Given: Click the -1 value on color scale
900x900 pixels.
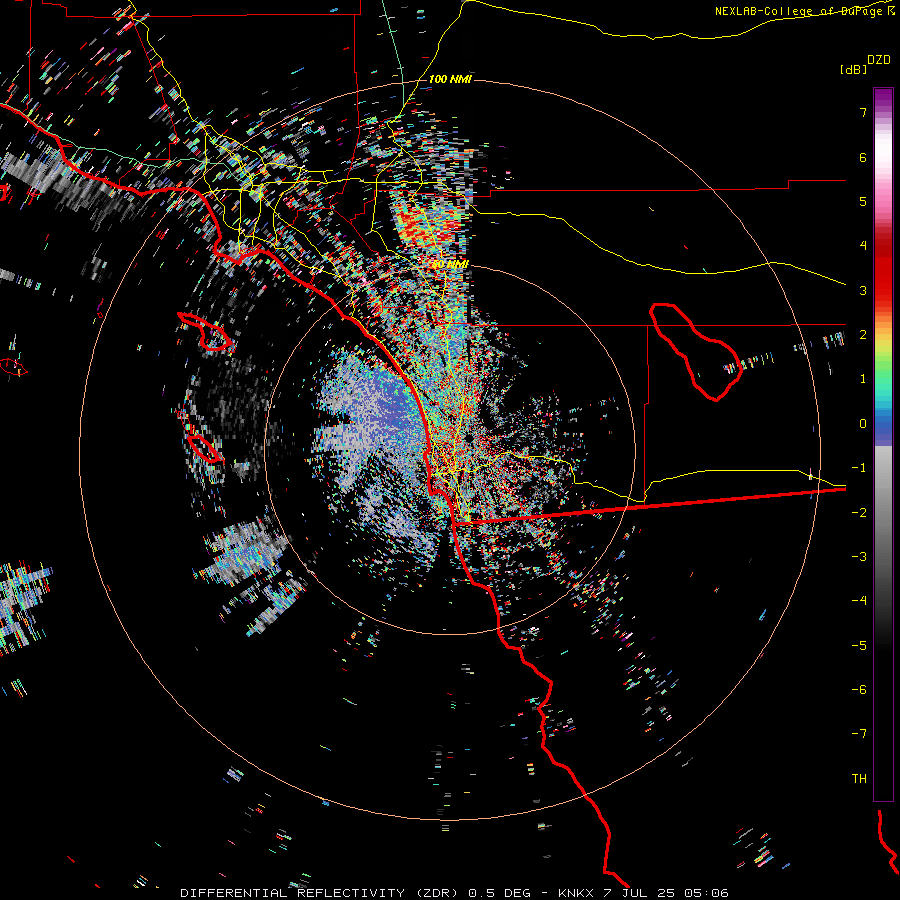Looking at the screenshot, I should [859, 468].
